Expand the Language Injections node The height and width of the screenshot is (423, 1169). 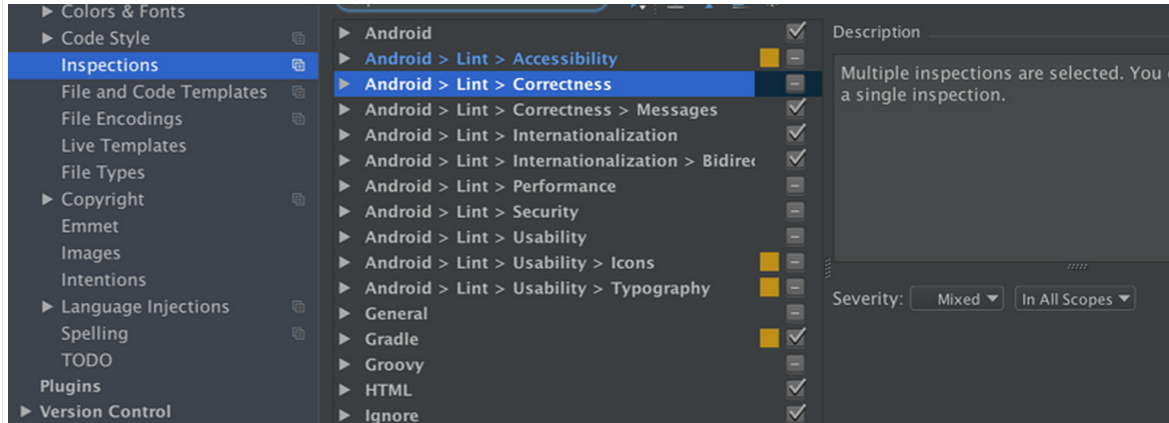pyautogui.click(x=48, y=307)
